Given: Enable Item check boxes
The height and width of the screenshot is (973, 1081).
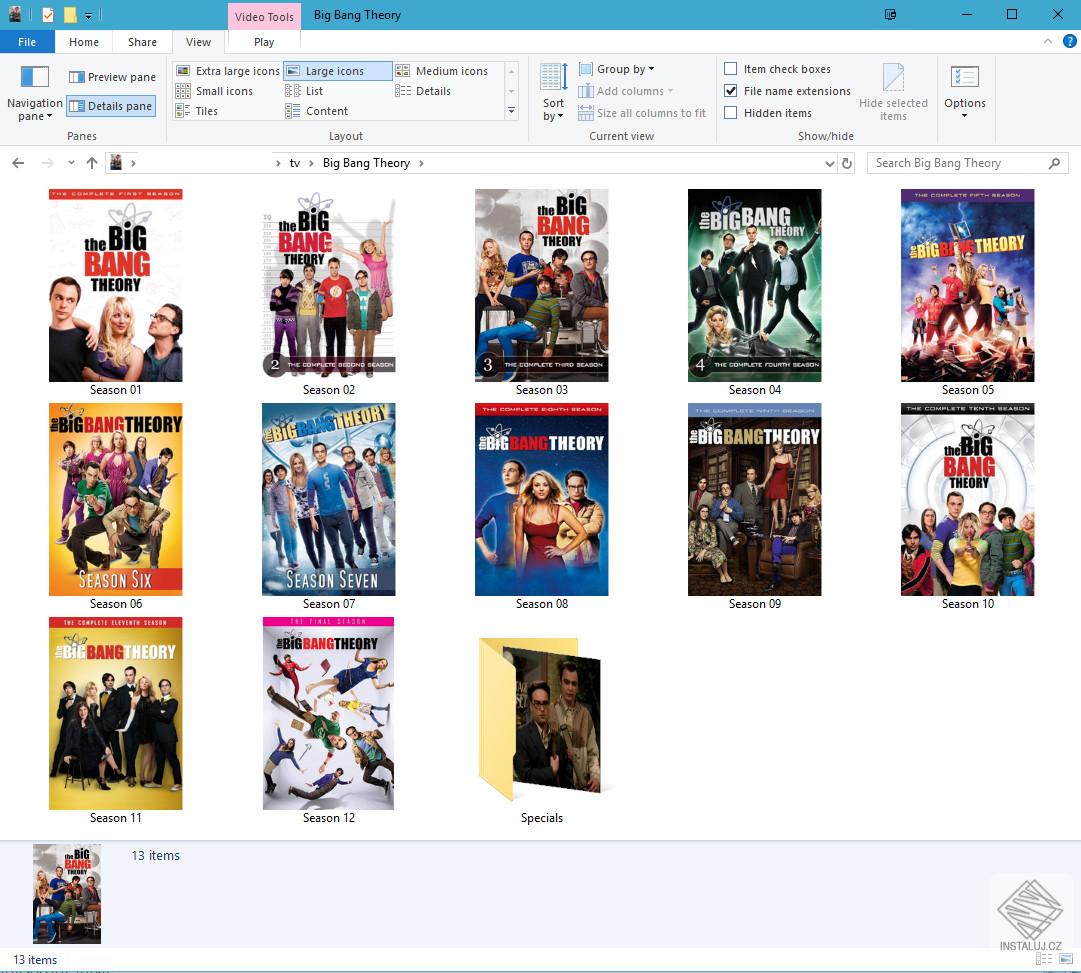Looking at the screenshot, I should click(732, 68).
